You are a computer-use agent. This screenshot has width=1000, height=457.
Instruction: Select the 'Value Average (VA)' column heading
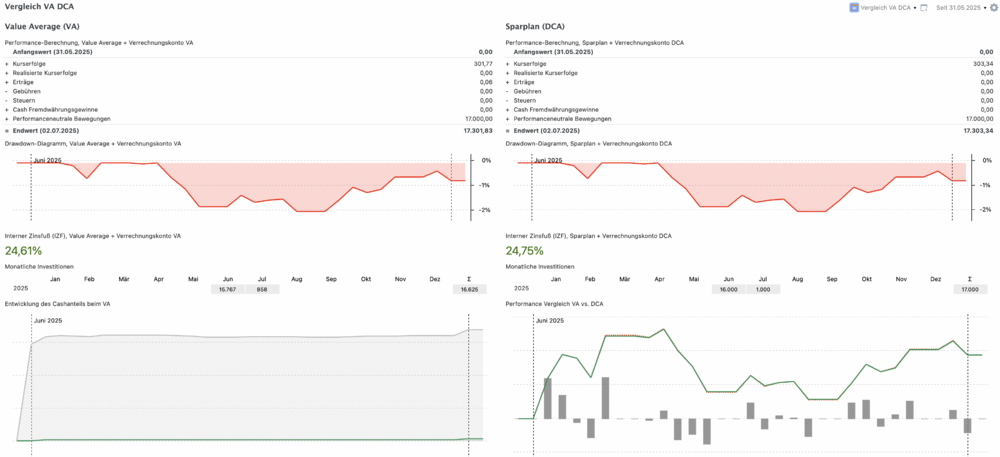click(36, 24)
